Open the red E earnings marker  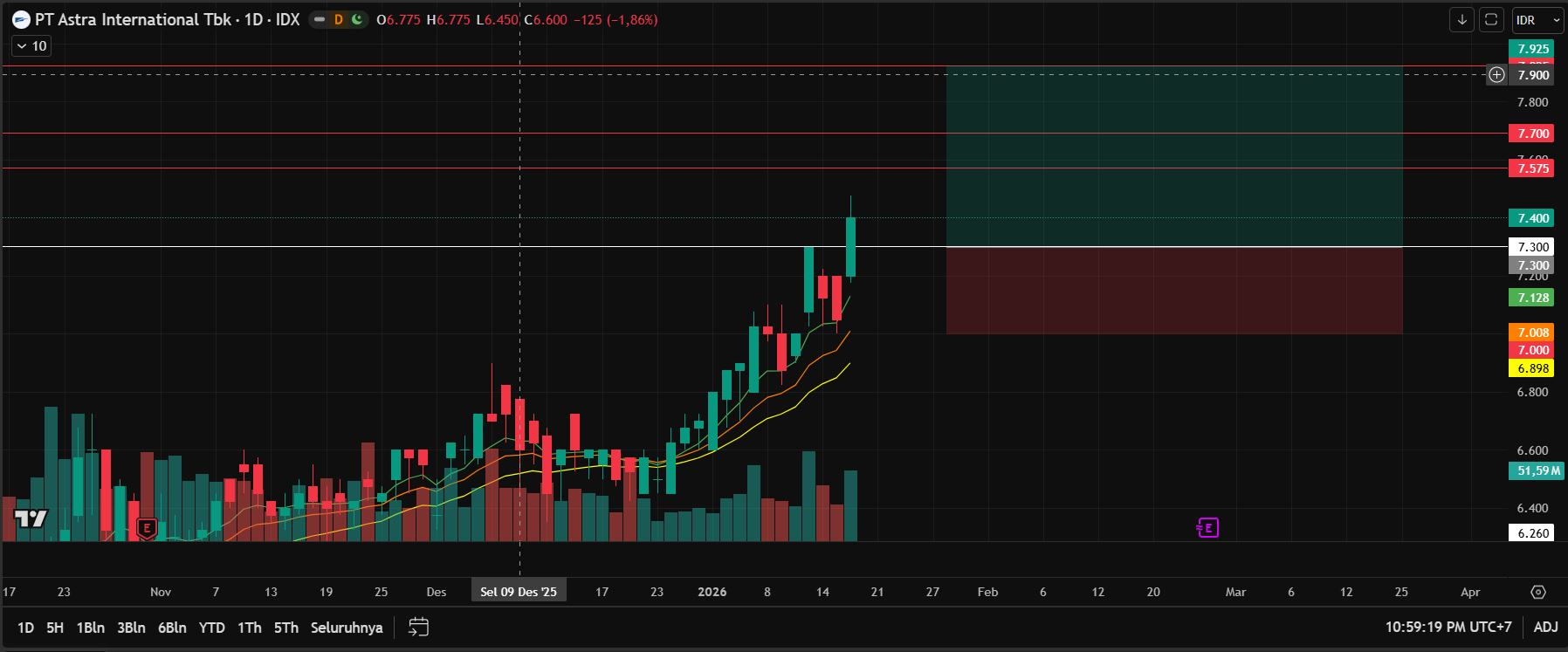click(x=147, y=528)
